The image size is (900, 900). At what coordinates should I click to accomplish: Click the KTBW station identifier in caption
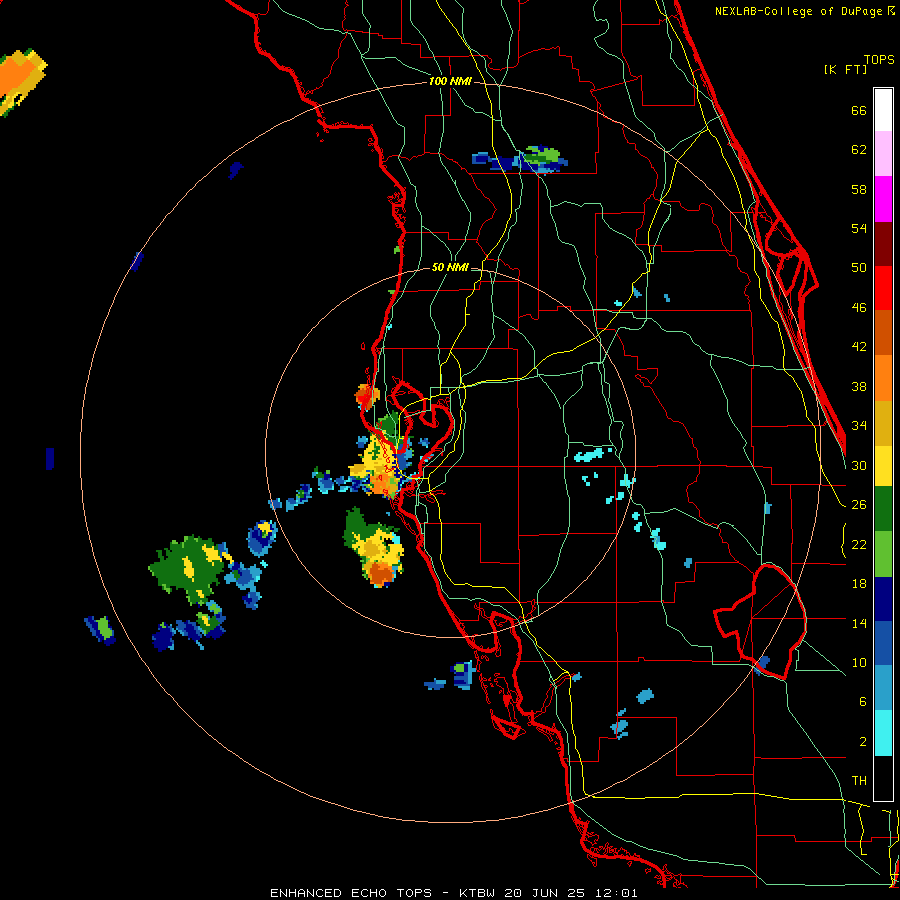[x=476, y=893]
